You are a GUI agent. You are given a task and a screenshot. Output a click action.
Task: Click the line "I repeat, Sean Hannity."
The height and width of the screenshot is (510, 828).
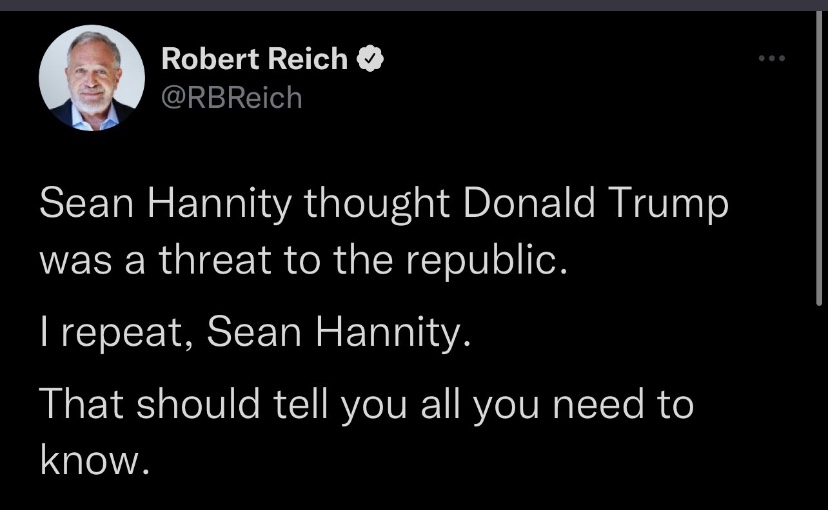[x=254, y=333]
